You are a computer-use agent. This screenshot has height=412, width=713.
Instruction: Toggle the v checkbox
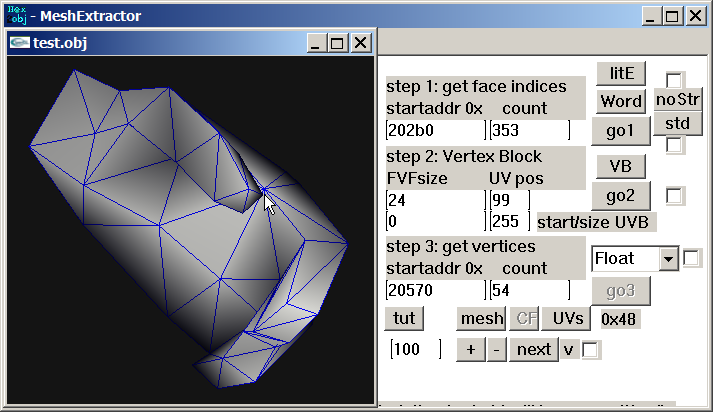tap(591, 350)
